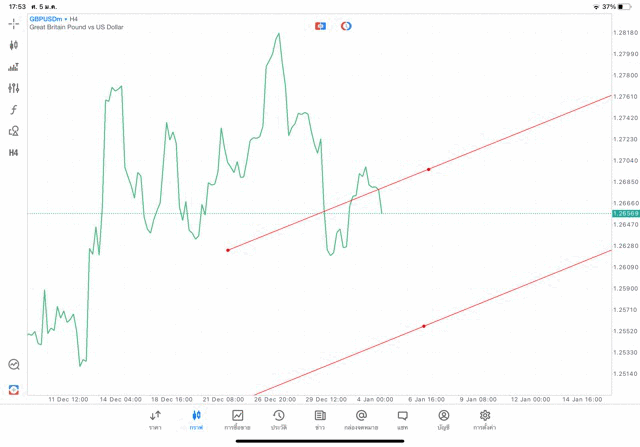Image resolution: width=640 pixels, height=447 pixels.
Task: Switch to the กราฟ (Chart) tab
Action: click(196, 419)
